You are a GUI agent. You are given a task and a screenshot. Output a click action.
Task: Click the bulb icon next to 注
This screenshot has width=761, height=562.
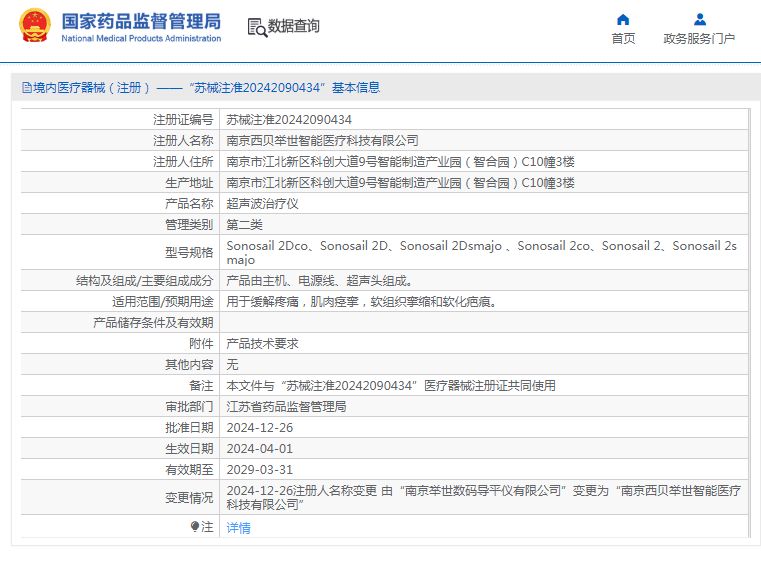click(195, 527)
